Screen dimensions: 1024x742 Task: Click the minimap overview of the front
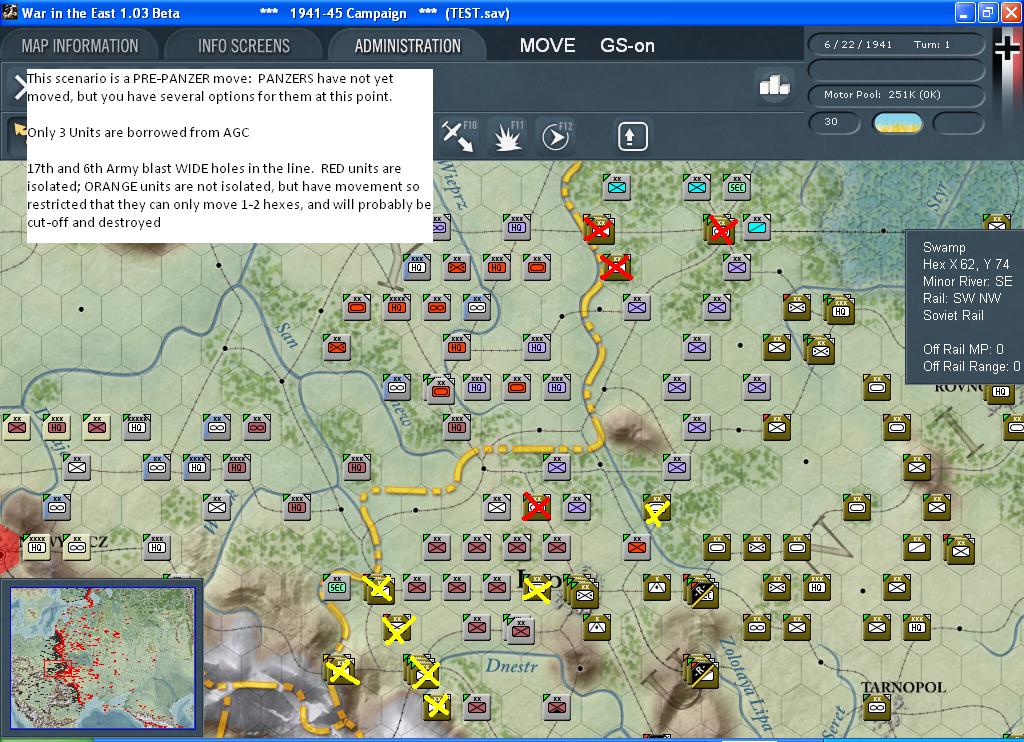(x=103, y=657)
